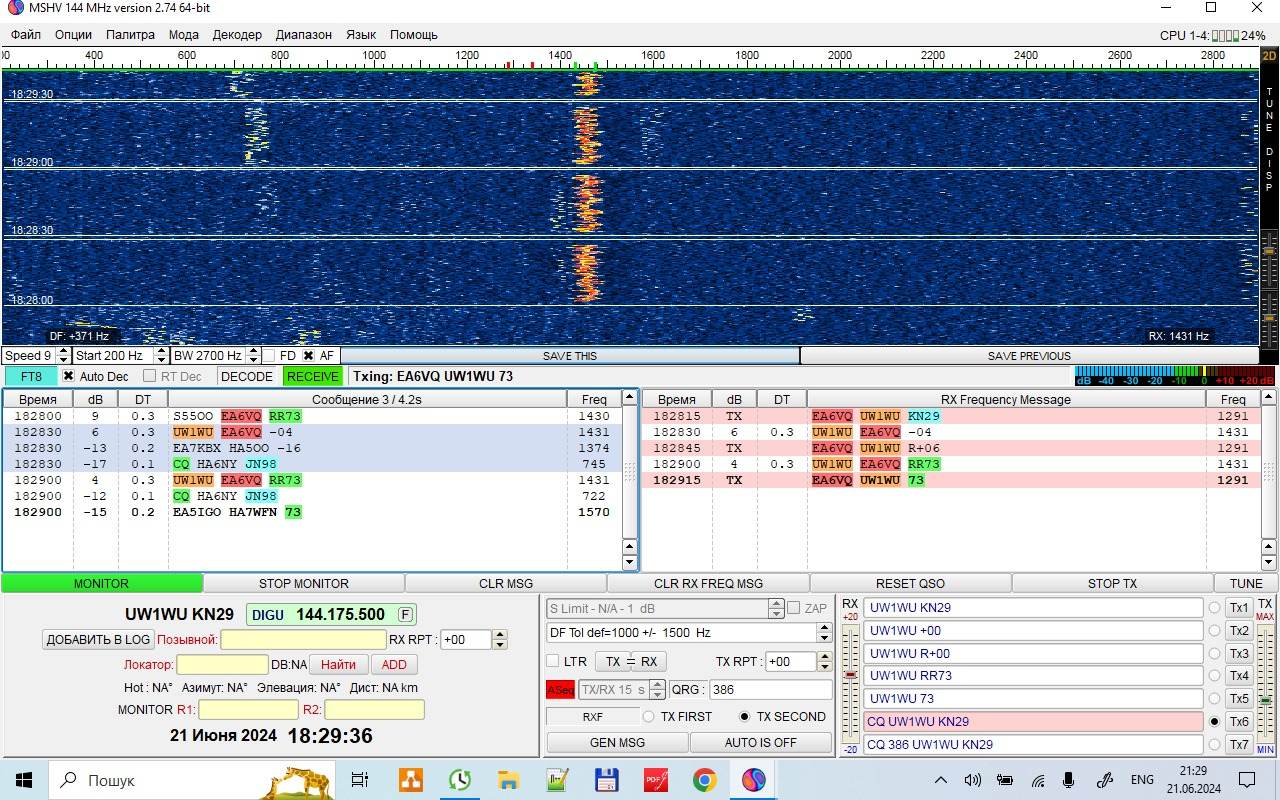
Task: Open the Палитра menu
Action: [130, 34]
